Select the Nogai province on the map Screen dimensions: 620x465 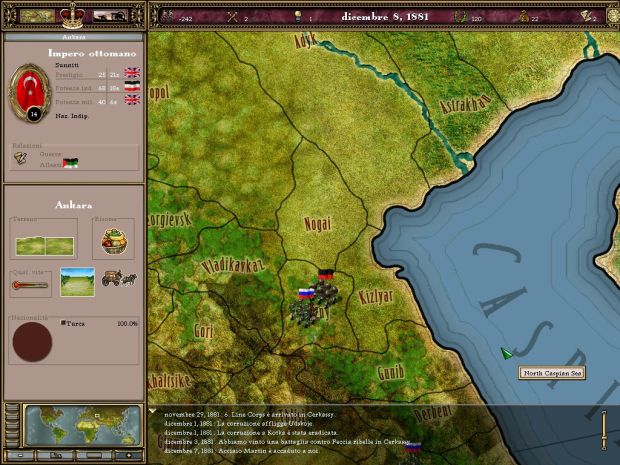point(317,224)
